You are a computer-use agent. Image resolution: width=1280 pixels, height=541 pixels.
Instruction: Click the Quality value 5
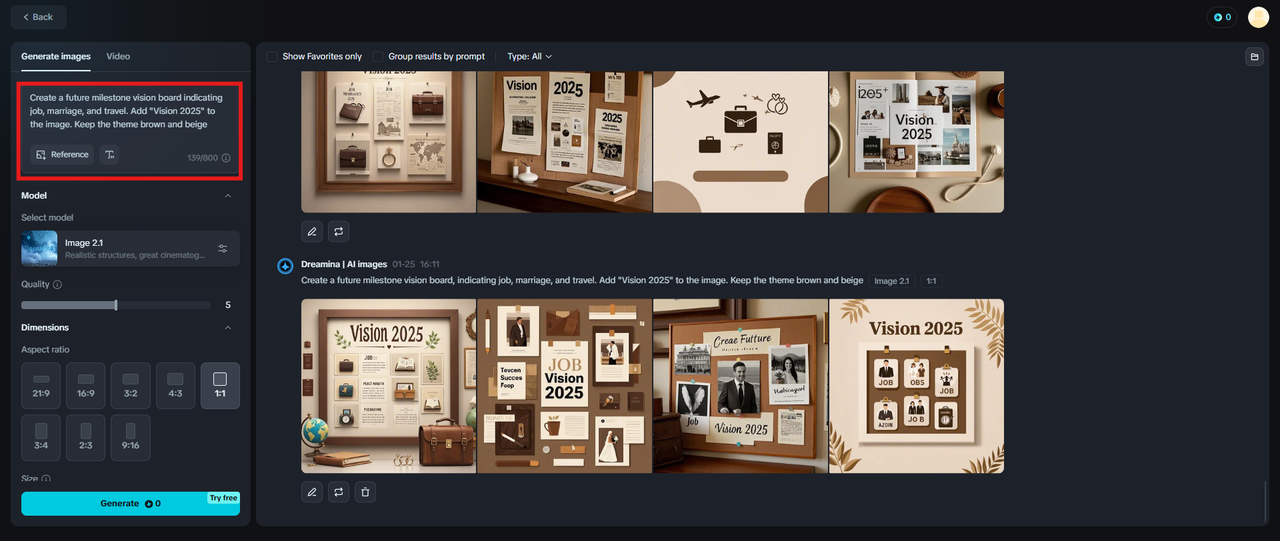pyautogui.click(x=228, y=305)
